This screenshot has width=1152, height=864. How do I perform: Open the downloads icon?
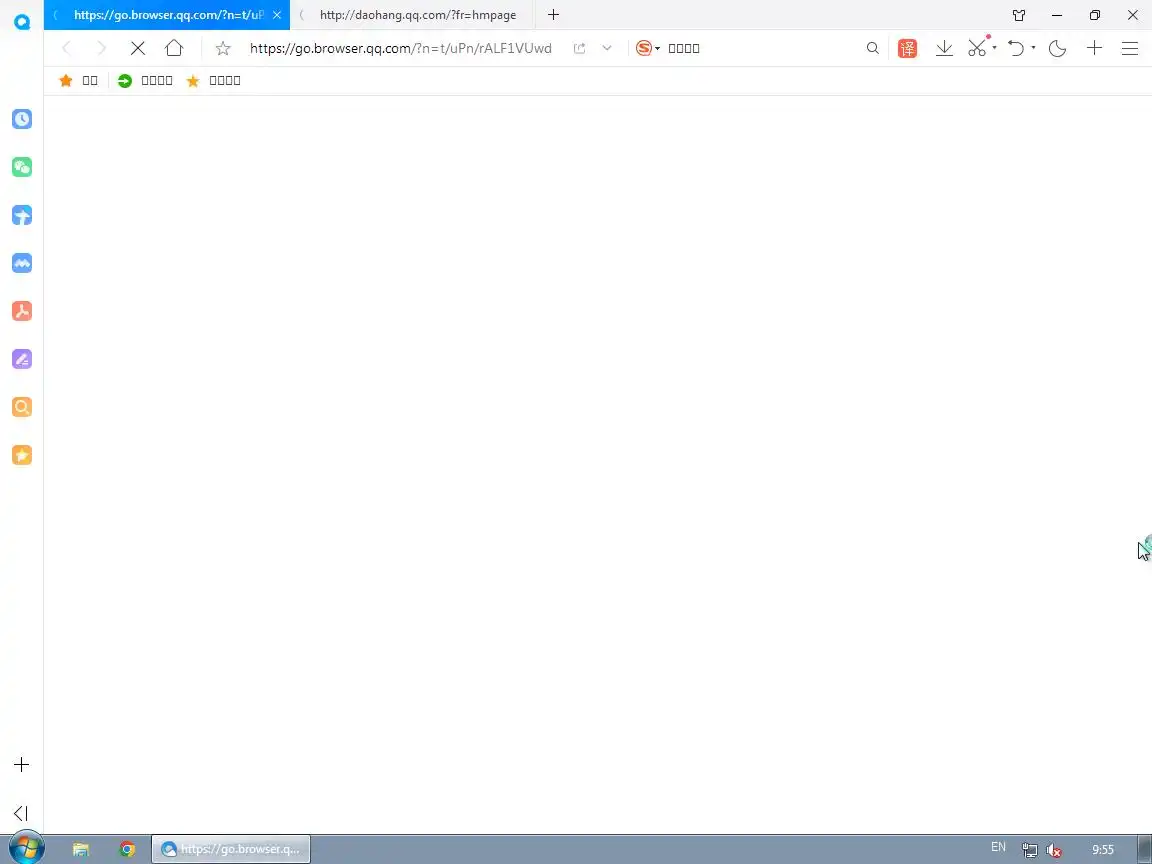(x=944, y=48)
